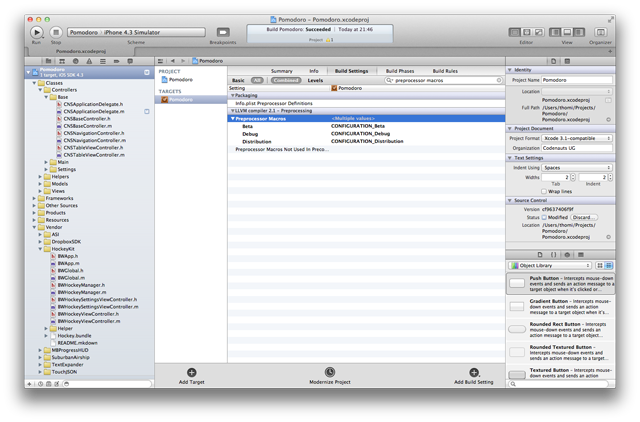Open the Issue navigator warning icon
Image resolution: width=640 pixels, height=422 pixels.
(89, 61)
